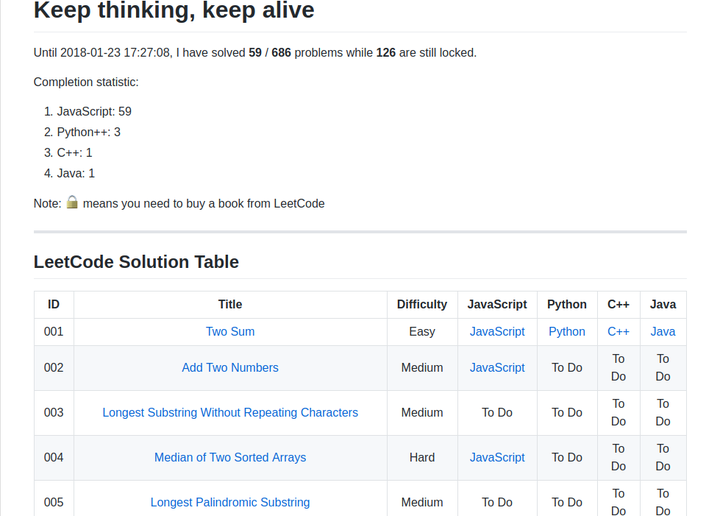The width and height of the screenshot is (720, 516).
Task: Open JavaScript solution for Add Two Numbers
Action: coord(497,367)
